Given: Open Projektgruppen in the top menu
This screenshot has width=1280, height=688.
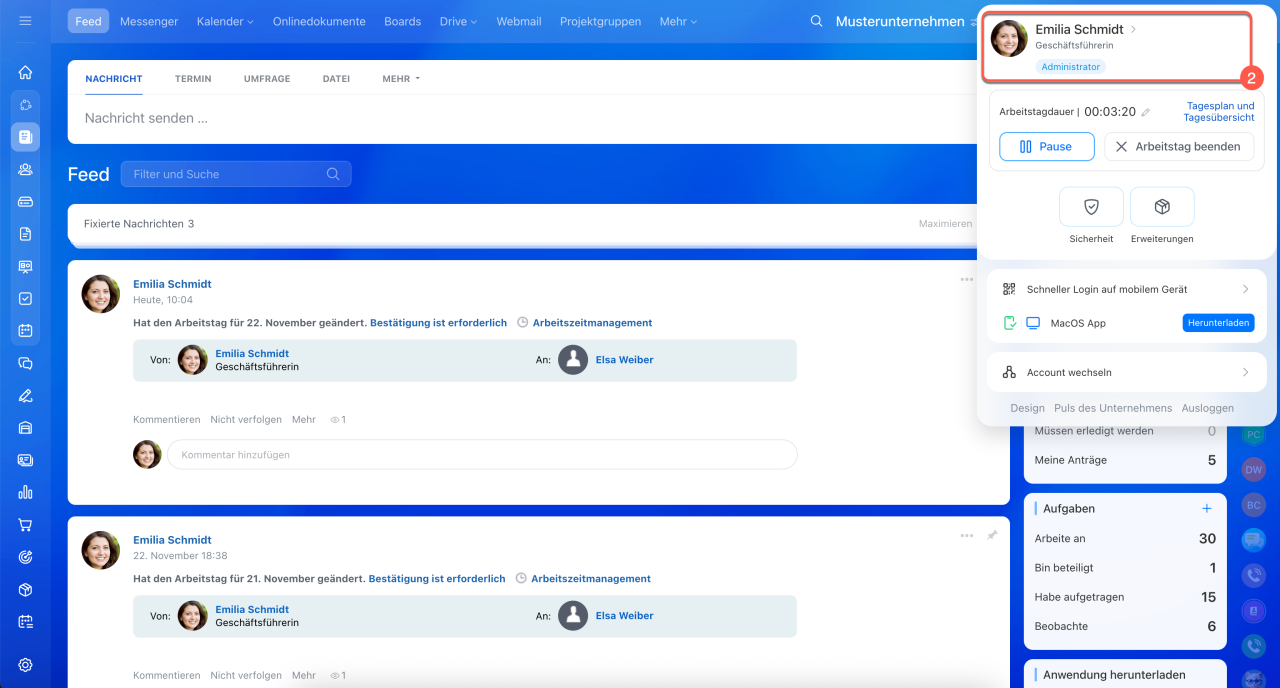Looking at the screenshot, I should point(600,21).
